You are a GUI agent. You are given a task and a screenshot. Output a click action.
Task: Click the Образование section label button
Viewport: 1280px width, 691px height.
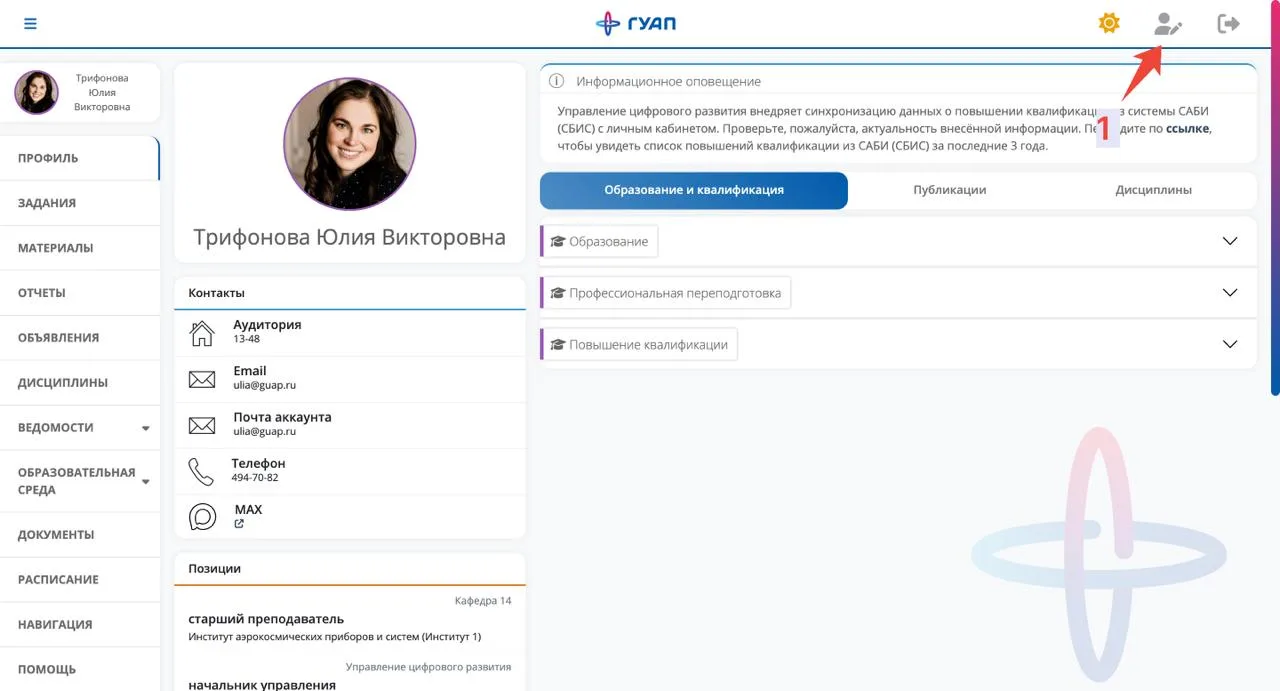pos(600,241)
